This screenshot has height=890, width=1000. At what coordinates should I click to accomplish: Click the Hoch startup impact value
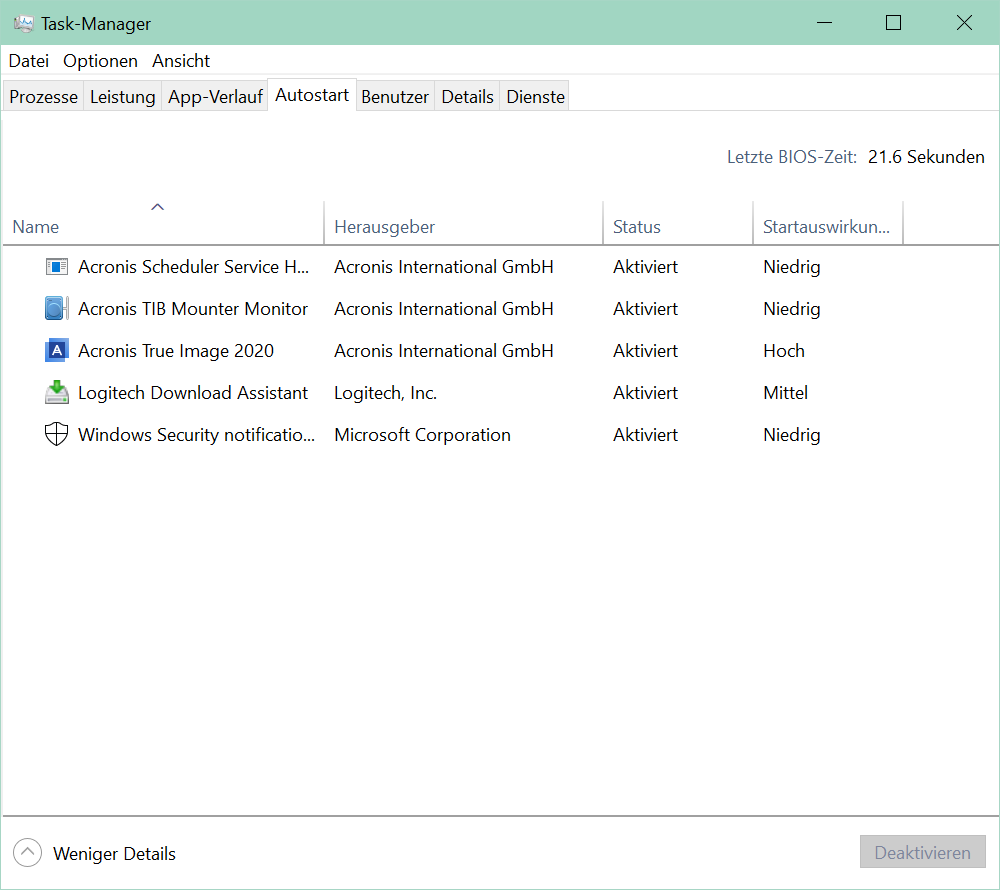784,351
